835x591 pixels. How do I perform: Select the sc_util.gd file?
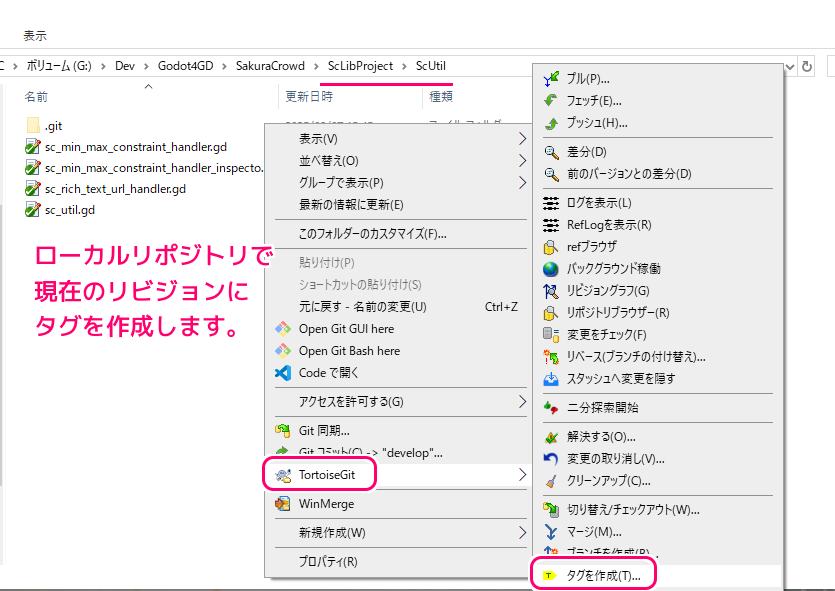(x=70, y=210)
